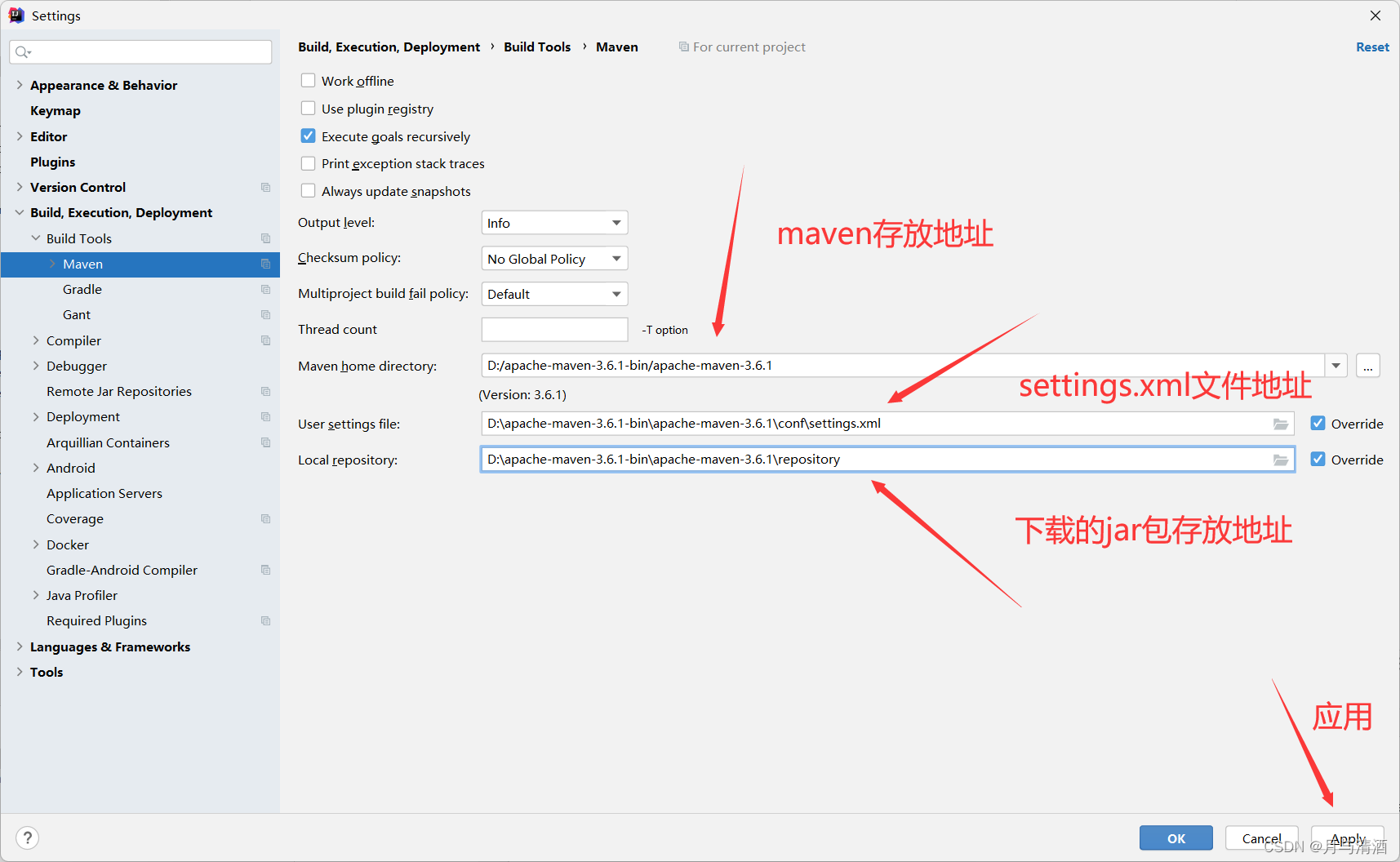The height and width of the screenshot is (862, 1400).
Task: Click project-level icon beside Arquillian Containers
Action: (x=265, y=442)
